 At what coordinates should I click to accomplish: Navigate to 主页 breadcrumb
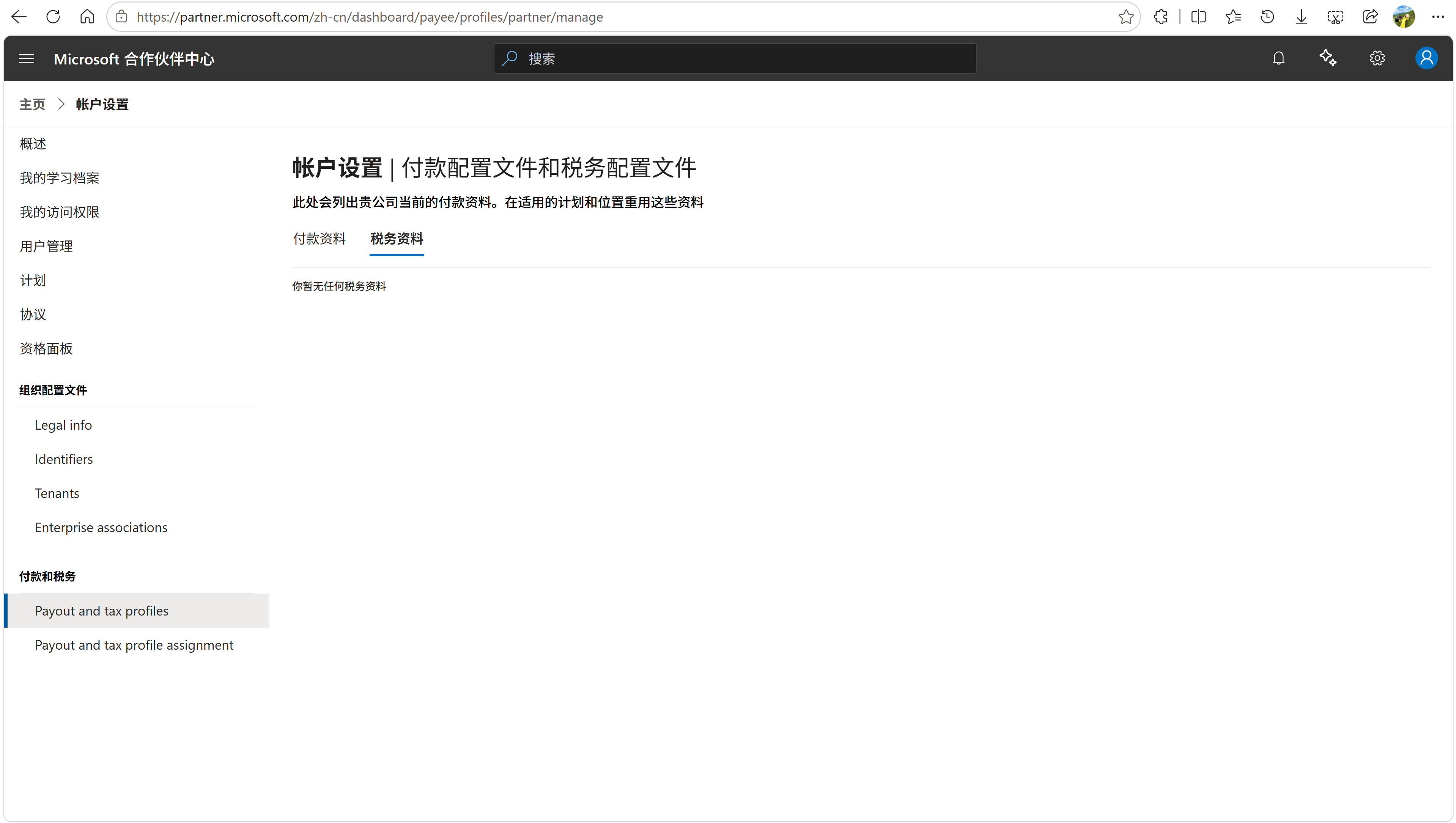pos(32,105)
